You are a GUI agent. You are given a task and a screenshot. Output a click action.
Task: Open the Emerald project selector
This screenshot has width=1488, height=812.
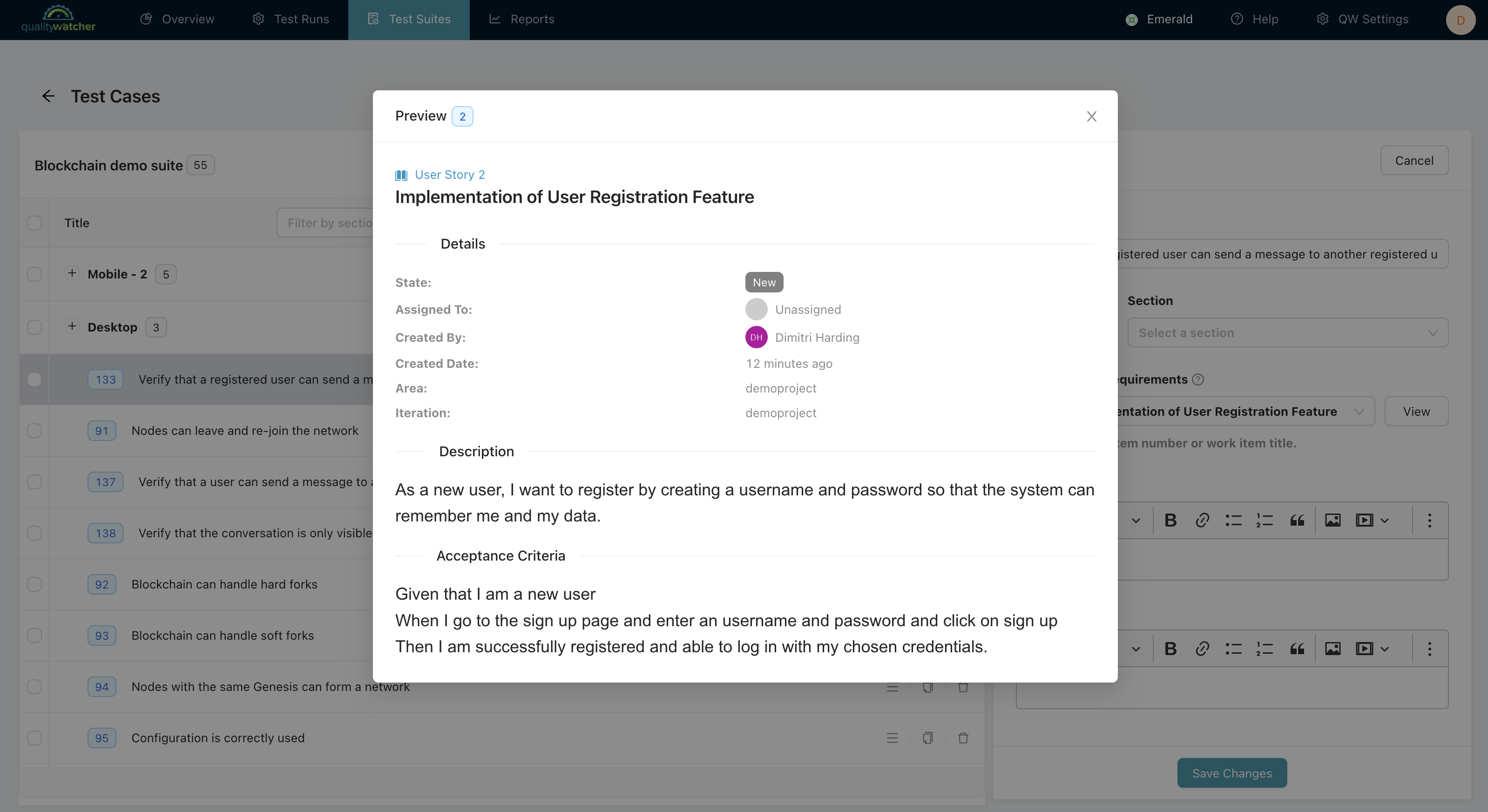1159,19
